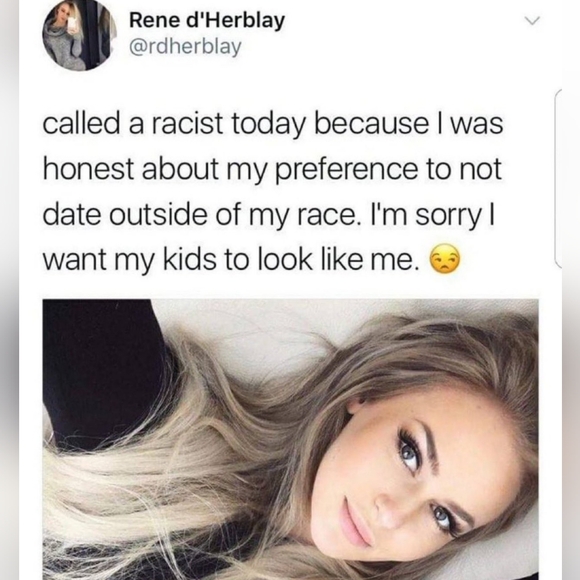This screenshot has height=580, width=580.
Task: Click the display name Rene d'Herblay
Action: (x=207, y=20)
